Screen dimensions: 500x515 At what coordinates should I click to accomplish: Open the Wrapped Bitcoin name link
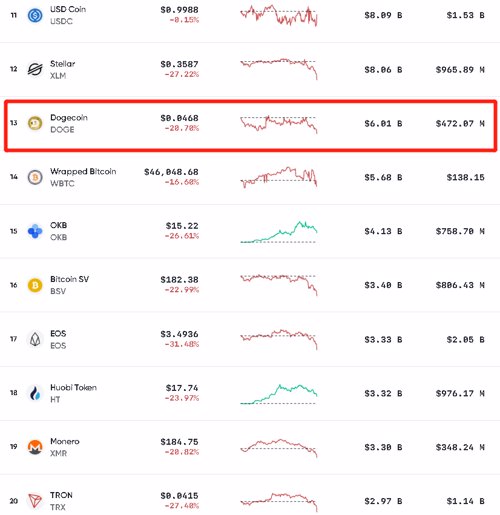click(83, 171)
